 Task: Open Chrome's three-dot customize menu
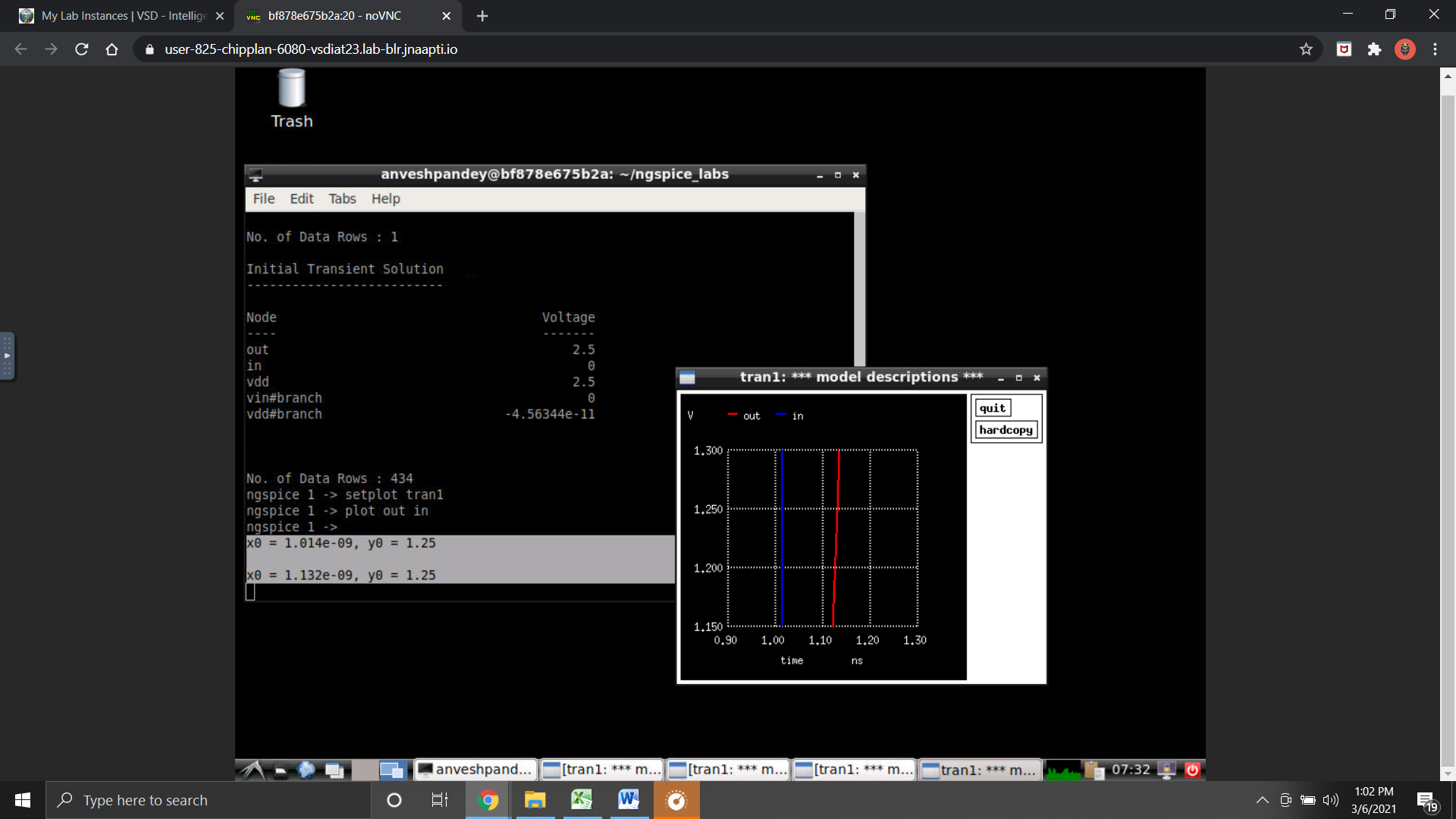tap(1435, 49)
